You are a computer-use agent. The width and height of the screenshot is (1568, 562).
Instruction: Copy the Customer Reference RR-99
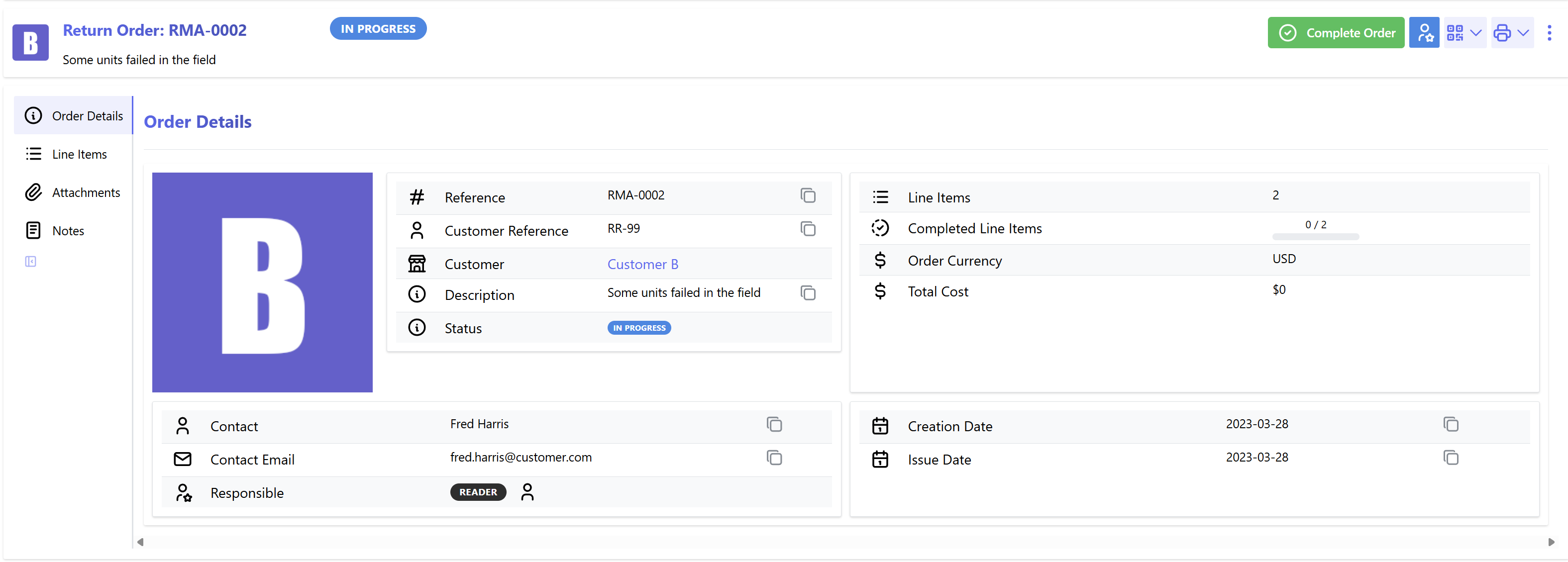point(808,229)
